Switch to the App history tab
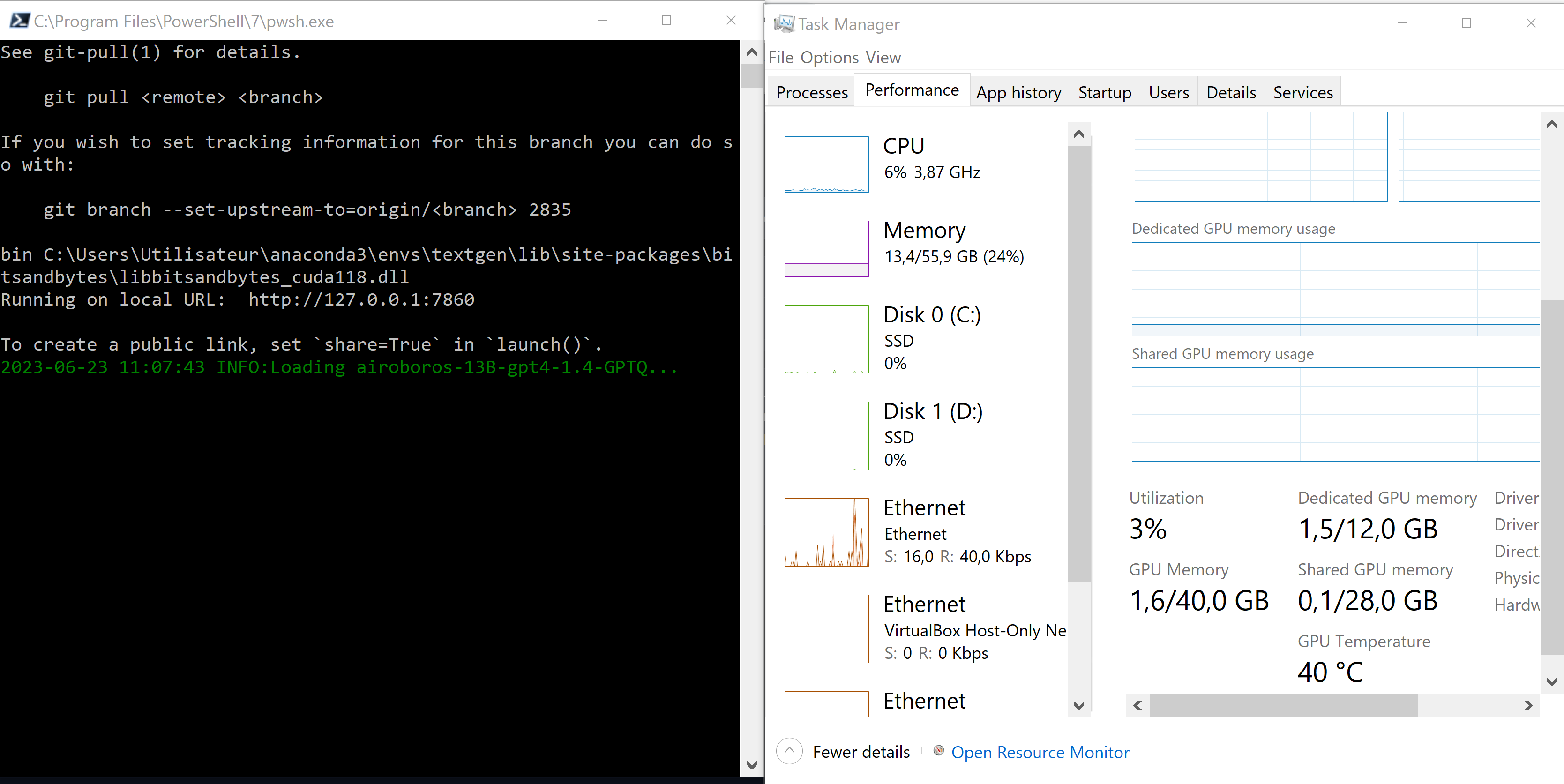 (1019, 92)
